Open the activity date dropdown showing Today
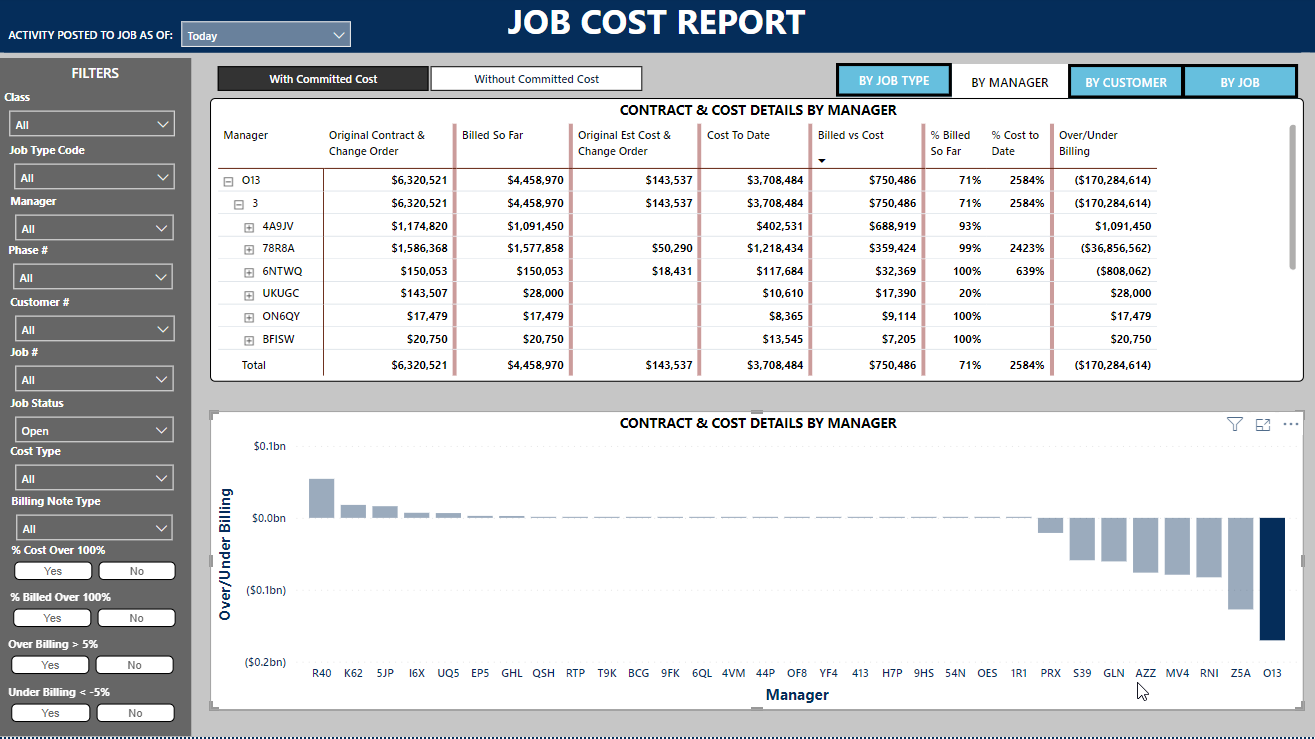This screenshot has width=1315, height=739. pos(265,33)
